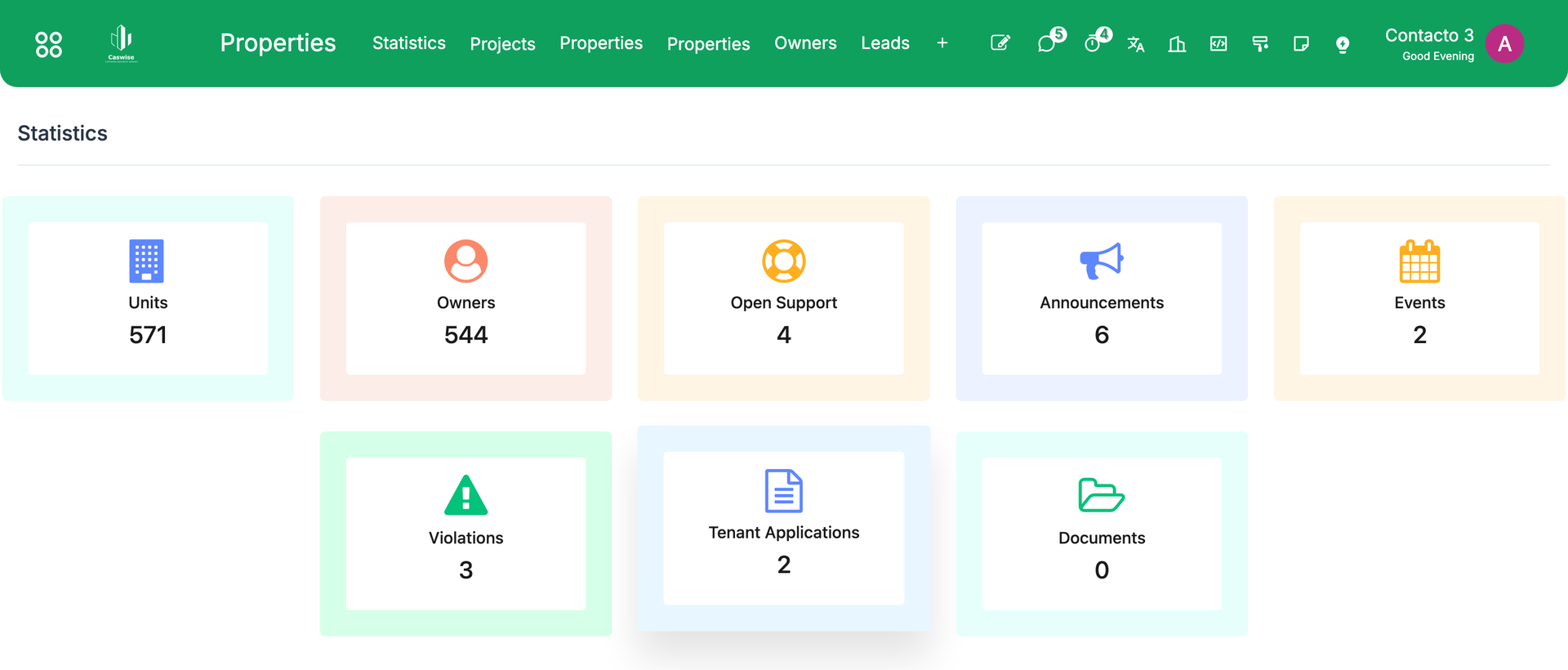The width and height of the screenshot is (1568, 670).
Task: Open the Owners menu
Action: coord(805,43)
